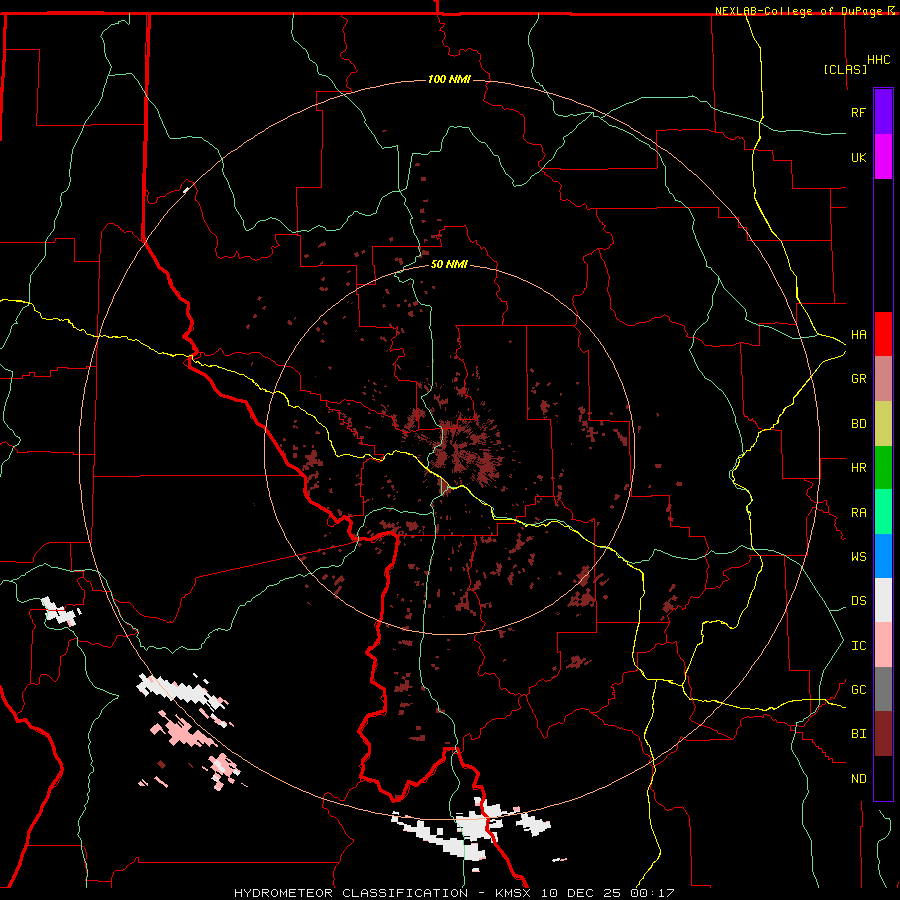Click the RA legend label
Image resolution: width=900 pixels, height=900 pixels.
[858, 513]
